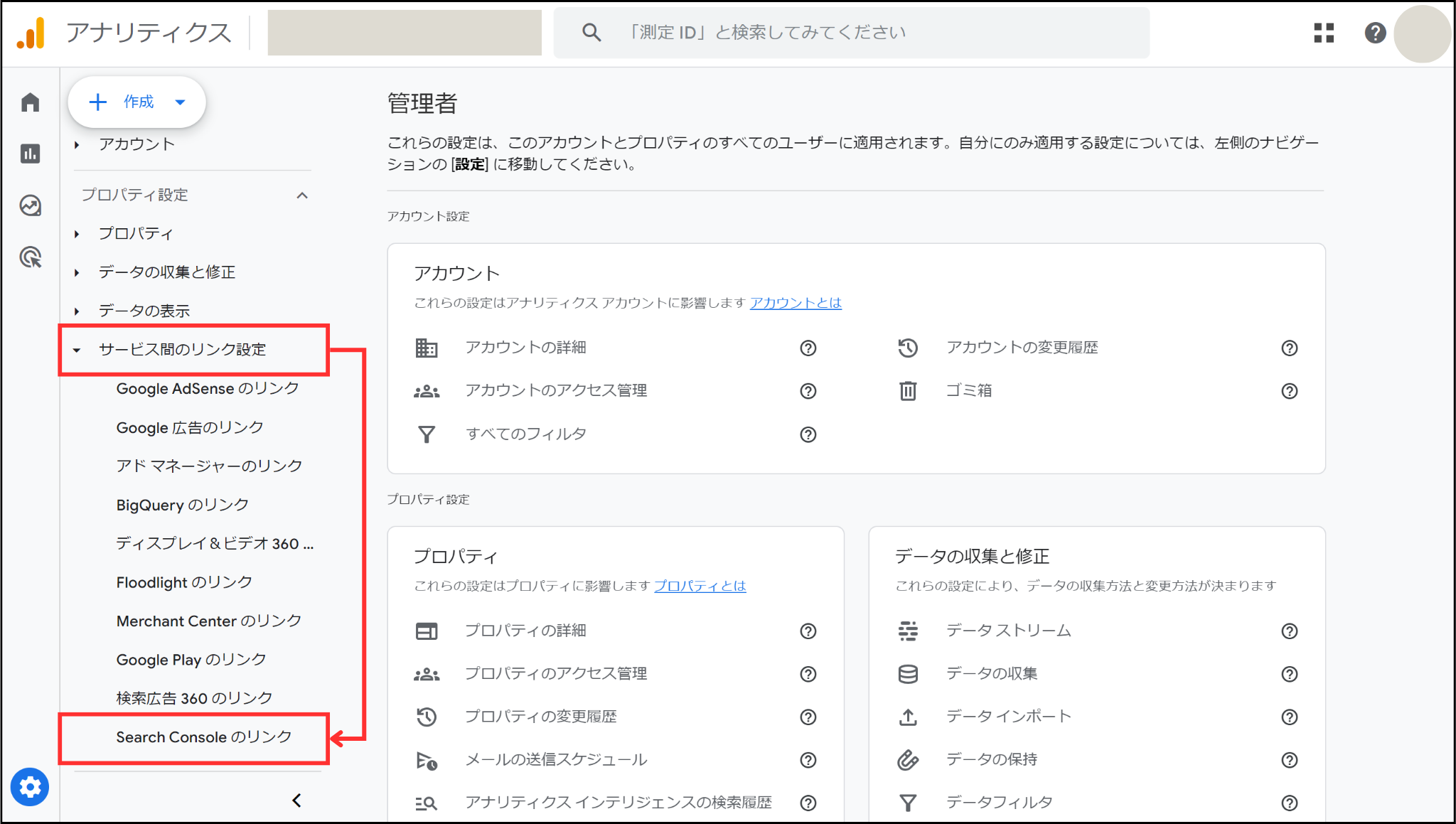Click the funnel icon beside すべてのフィルタ

pos(427,434)
